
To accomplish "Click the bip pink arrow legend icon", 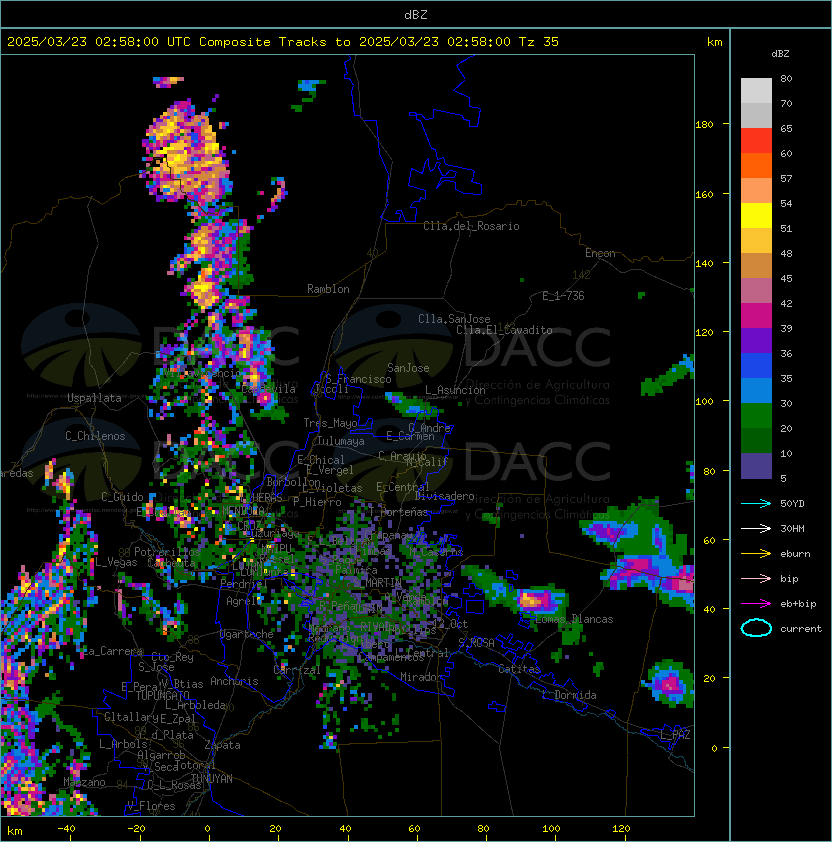I will (756, 578).
